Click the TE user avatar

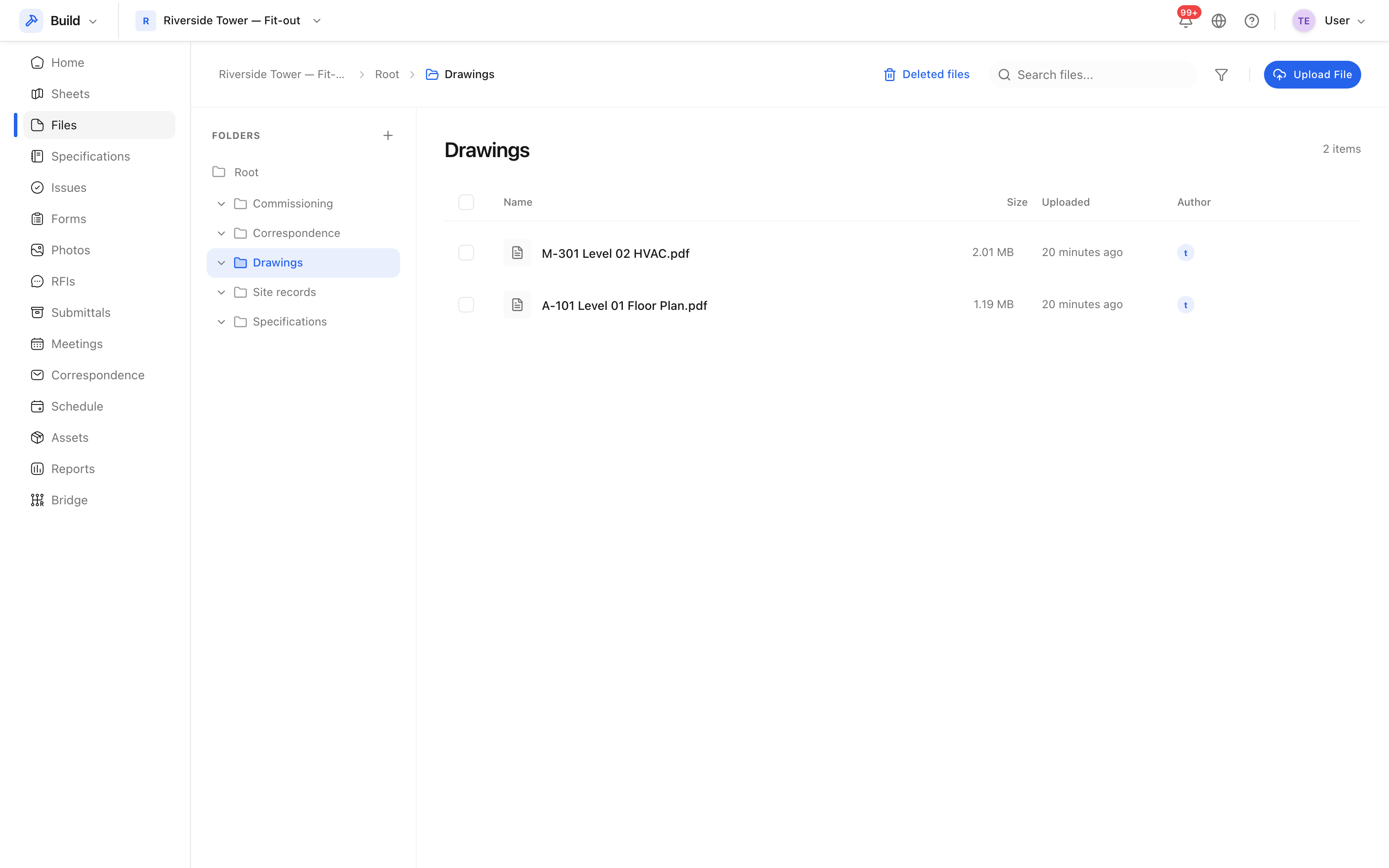(x=1303, y=21)
